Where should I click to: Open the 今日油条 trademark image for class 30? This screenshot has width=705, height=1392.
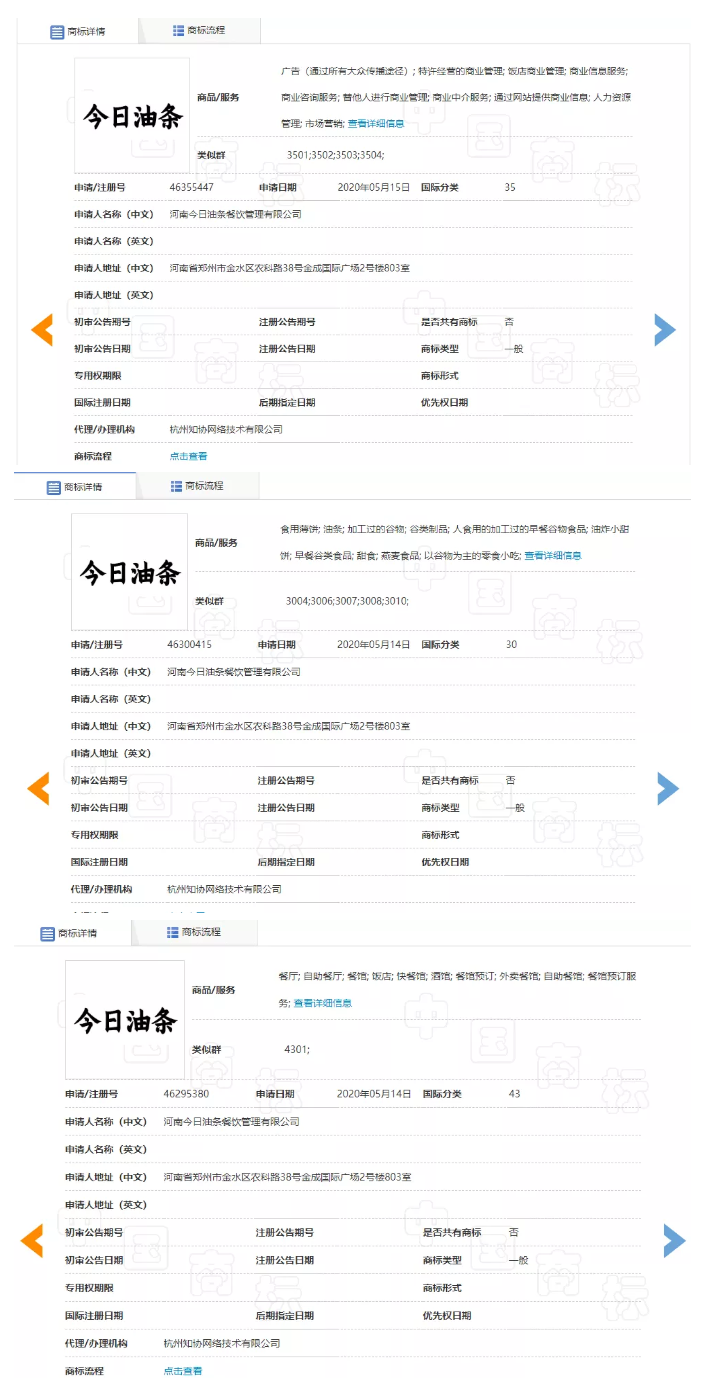coord(130,572)
